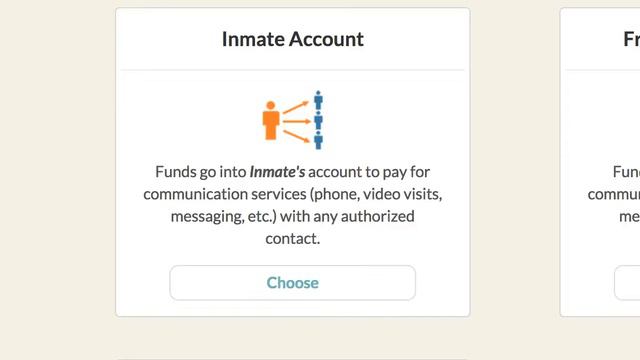Click the word 'authorized' in description

[x=378, y=216]
